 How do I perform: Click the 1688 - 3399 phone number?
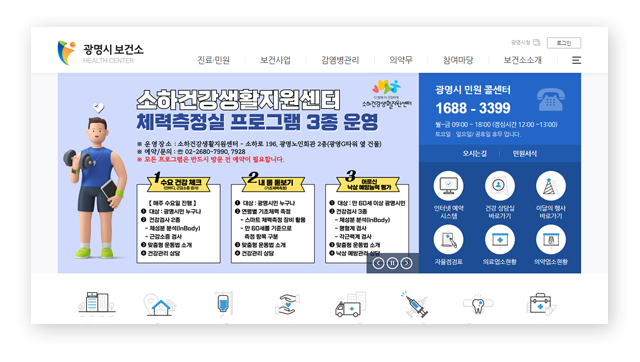click(x=473, y=108)
